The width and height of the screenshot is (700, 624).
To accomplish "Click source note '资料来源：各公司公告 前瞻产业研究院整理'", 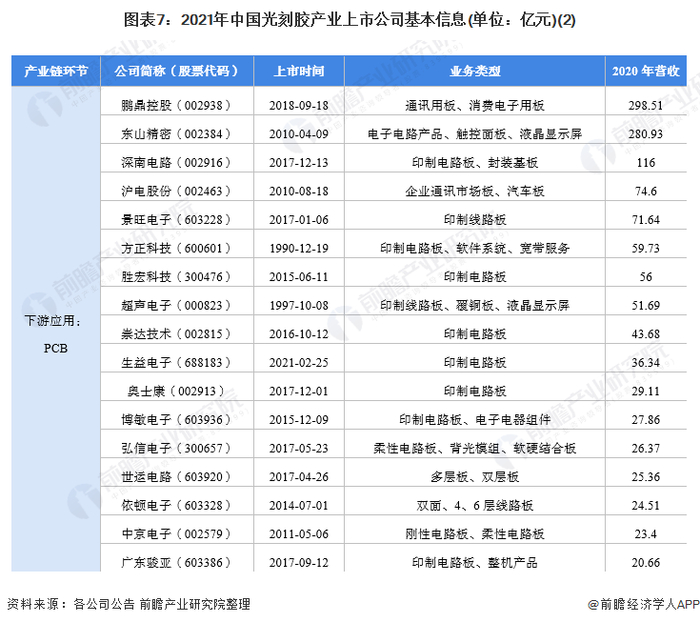I will point(129,604).
